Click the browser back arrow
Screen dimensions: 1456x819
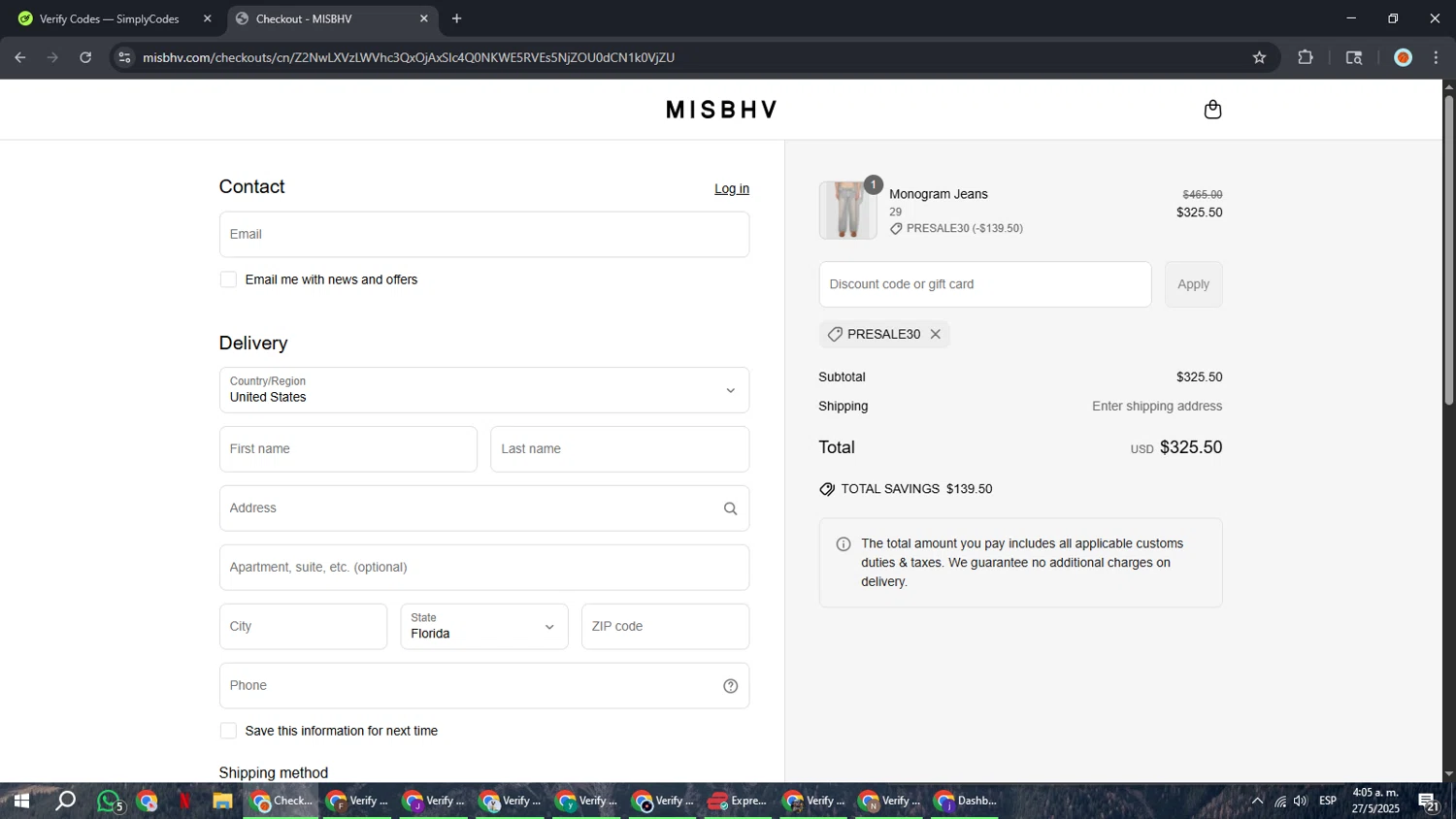point(19,57)
